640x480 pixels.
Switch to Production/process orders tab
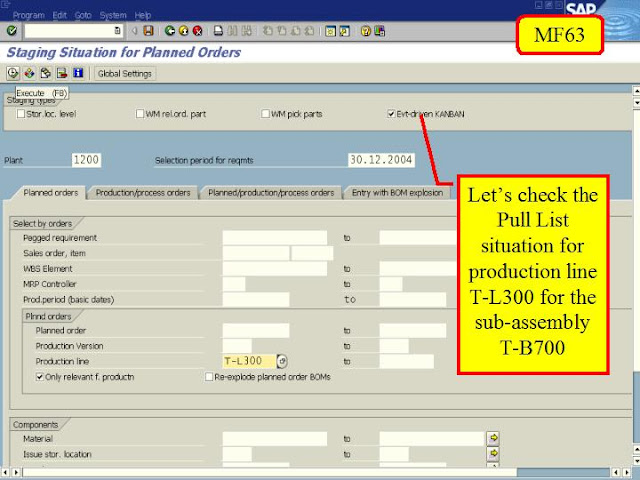click(x=143, y=193)
